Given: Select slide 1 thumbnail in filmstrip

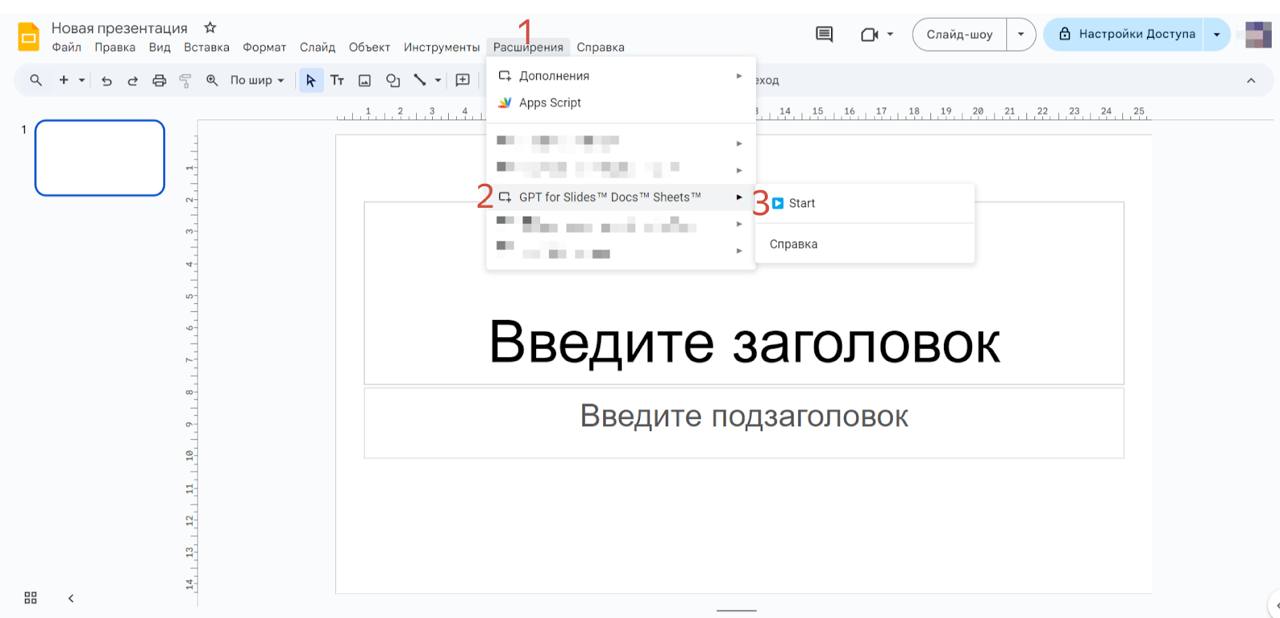Looking at the screenshot, I should tap(100, 158).
